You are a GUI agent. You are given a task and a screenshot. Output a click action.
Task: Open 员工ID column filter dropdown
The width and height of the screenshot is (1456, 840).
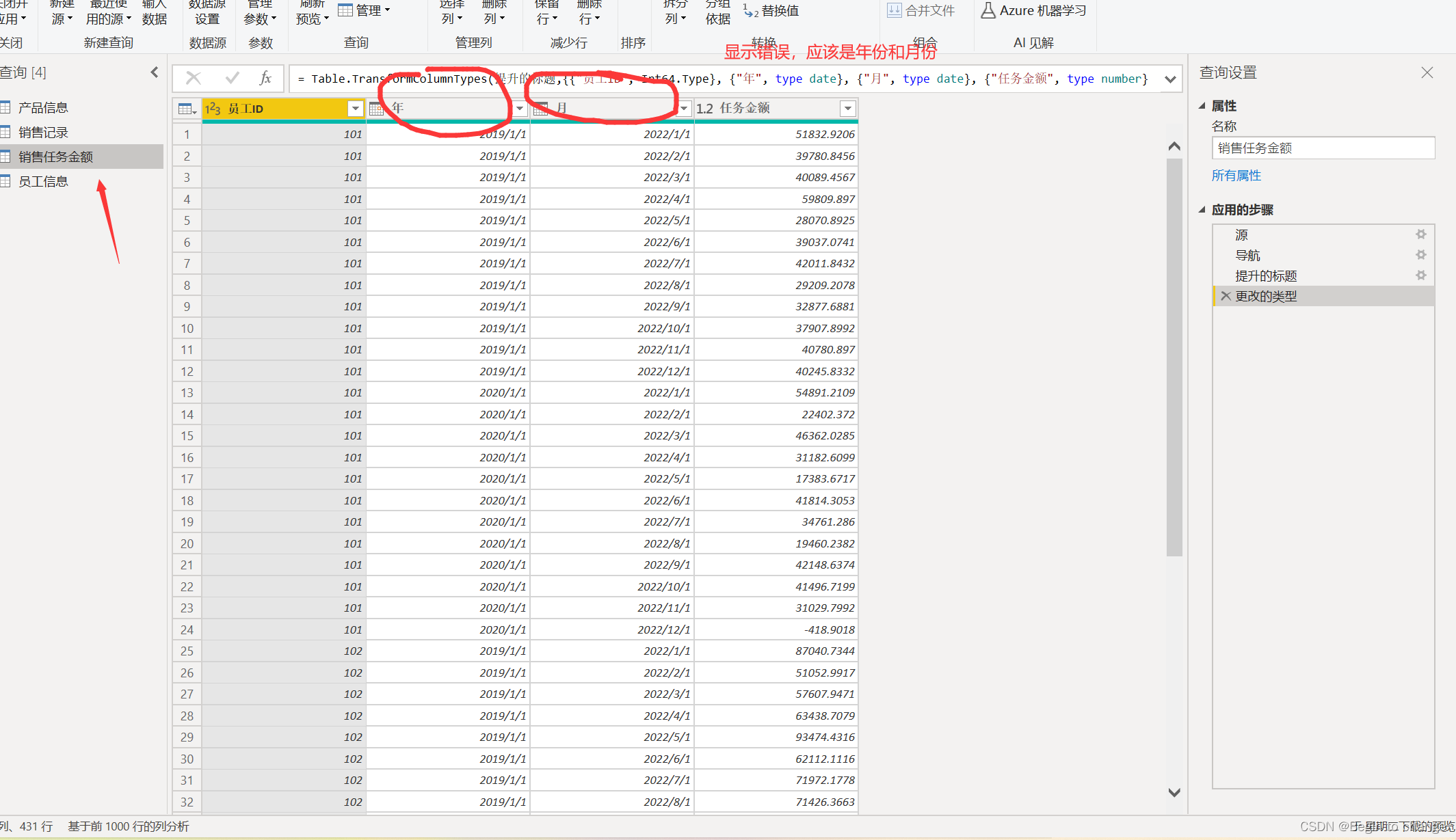pyautogui.click(x=355, y=109)
